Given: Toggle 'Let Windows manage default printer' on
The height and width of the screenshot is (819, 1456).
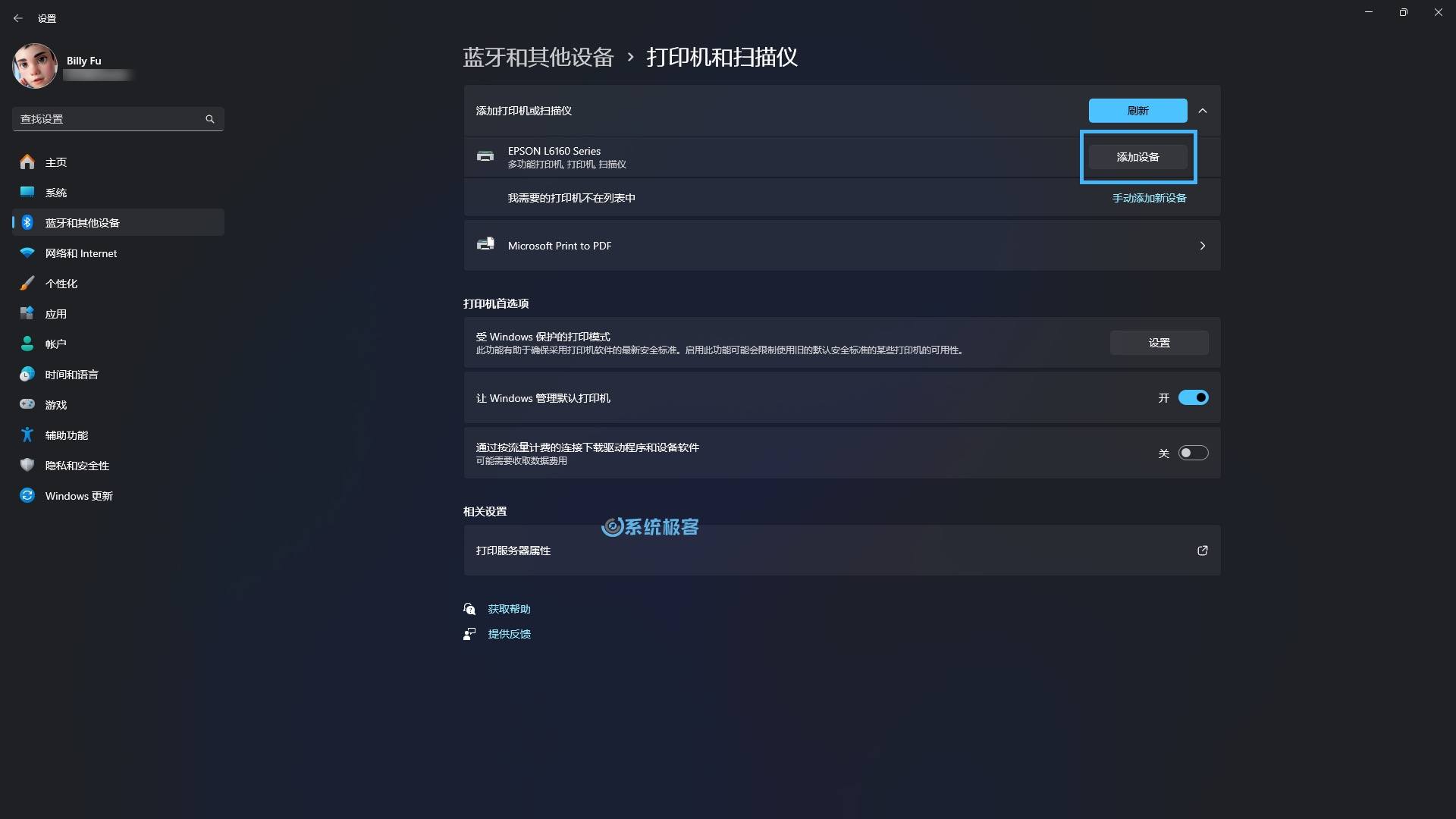Looking at the screenshot, I should pos(1192,397).
